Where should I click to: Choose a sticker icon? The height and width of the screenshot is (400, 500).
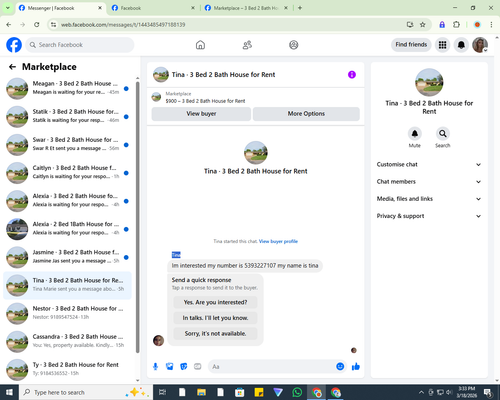click(184, 367)
